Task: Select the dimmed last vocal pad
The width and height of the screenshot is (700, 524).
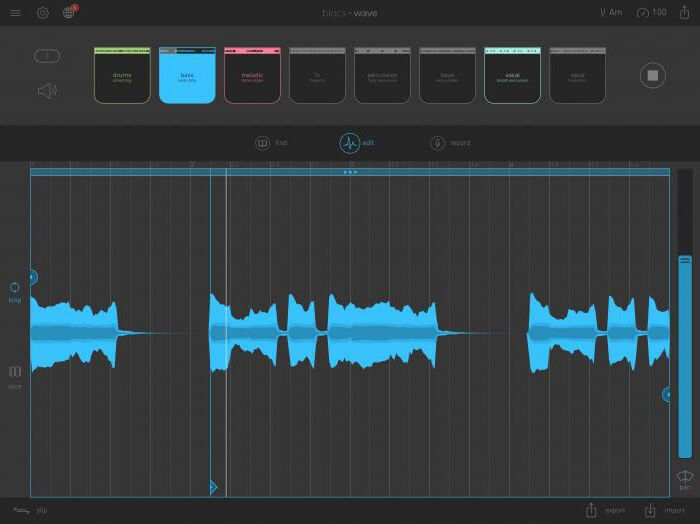Action: tap(577, 75)
